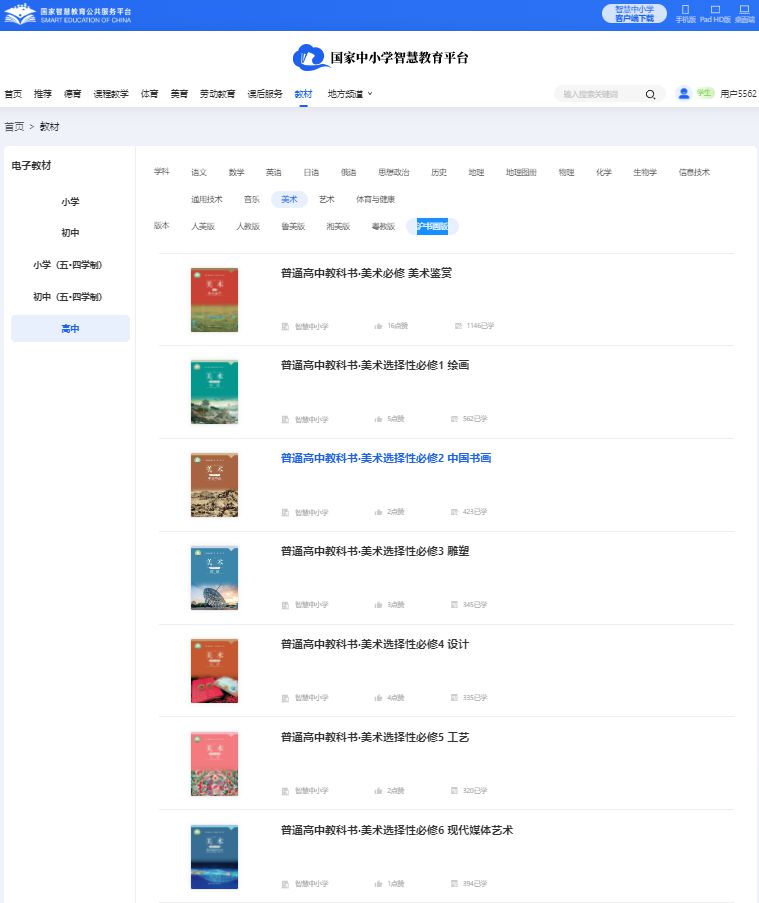Viewport: 759px width, 903px height.
Task: Click the user avatar icon
Action: click(x=684, y=93)
